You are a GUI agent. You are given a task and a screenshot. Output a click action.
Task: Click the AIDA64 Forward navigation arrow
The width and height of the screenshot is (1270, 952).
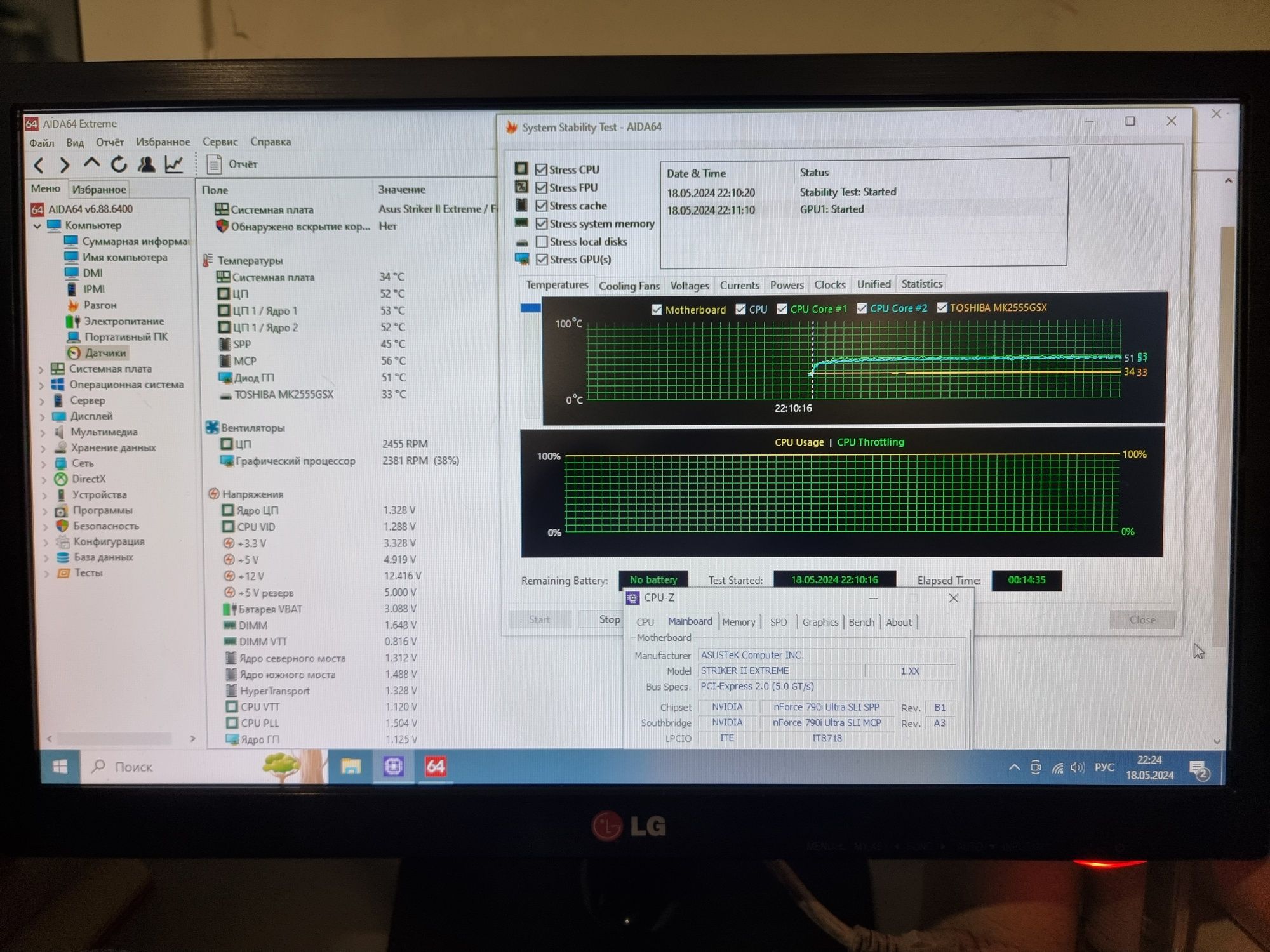64,166
